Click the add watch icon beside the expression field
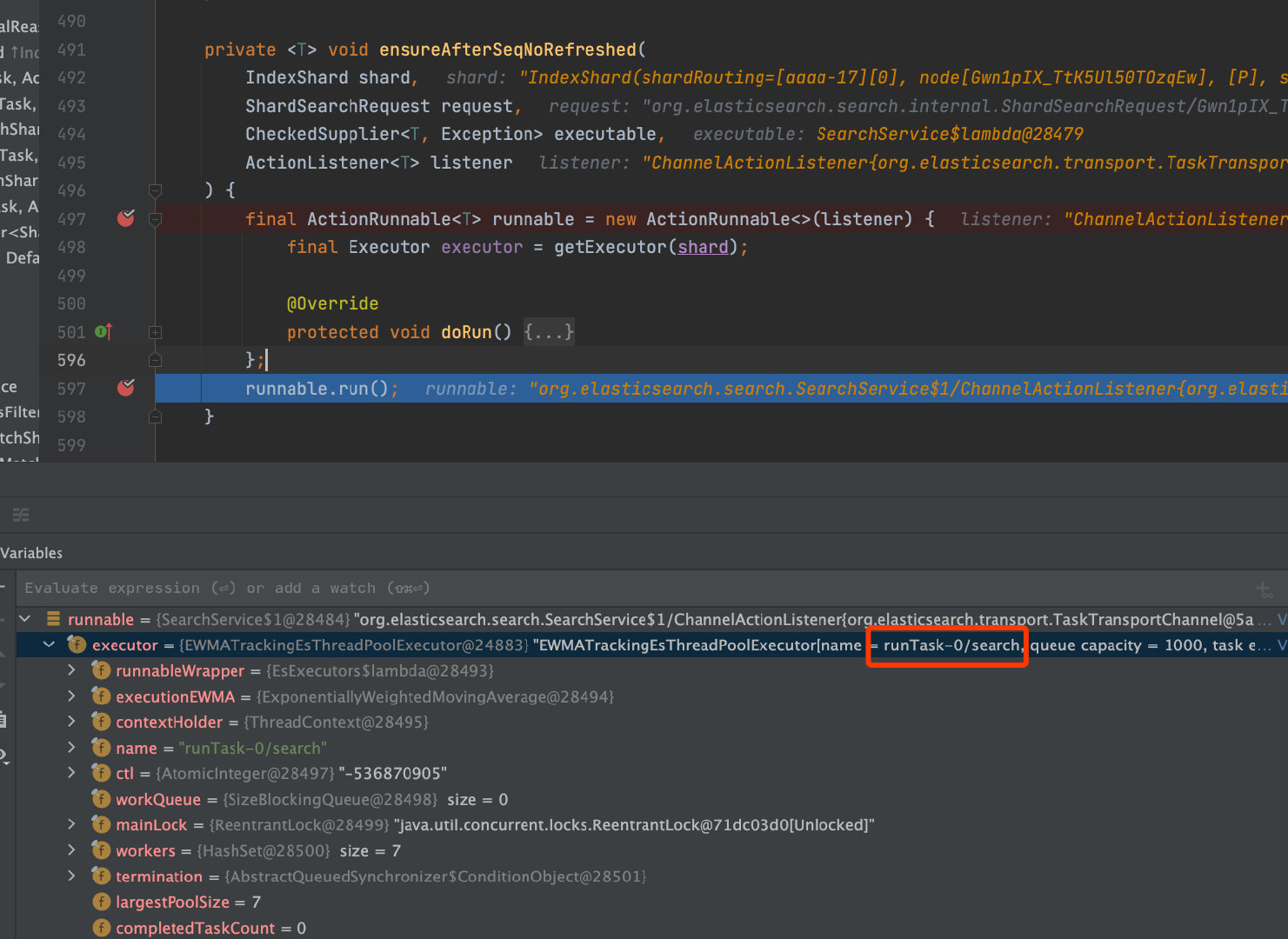 tap(1265, 589)
